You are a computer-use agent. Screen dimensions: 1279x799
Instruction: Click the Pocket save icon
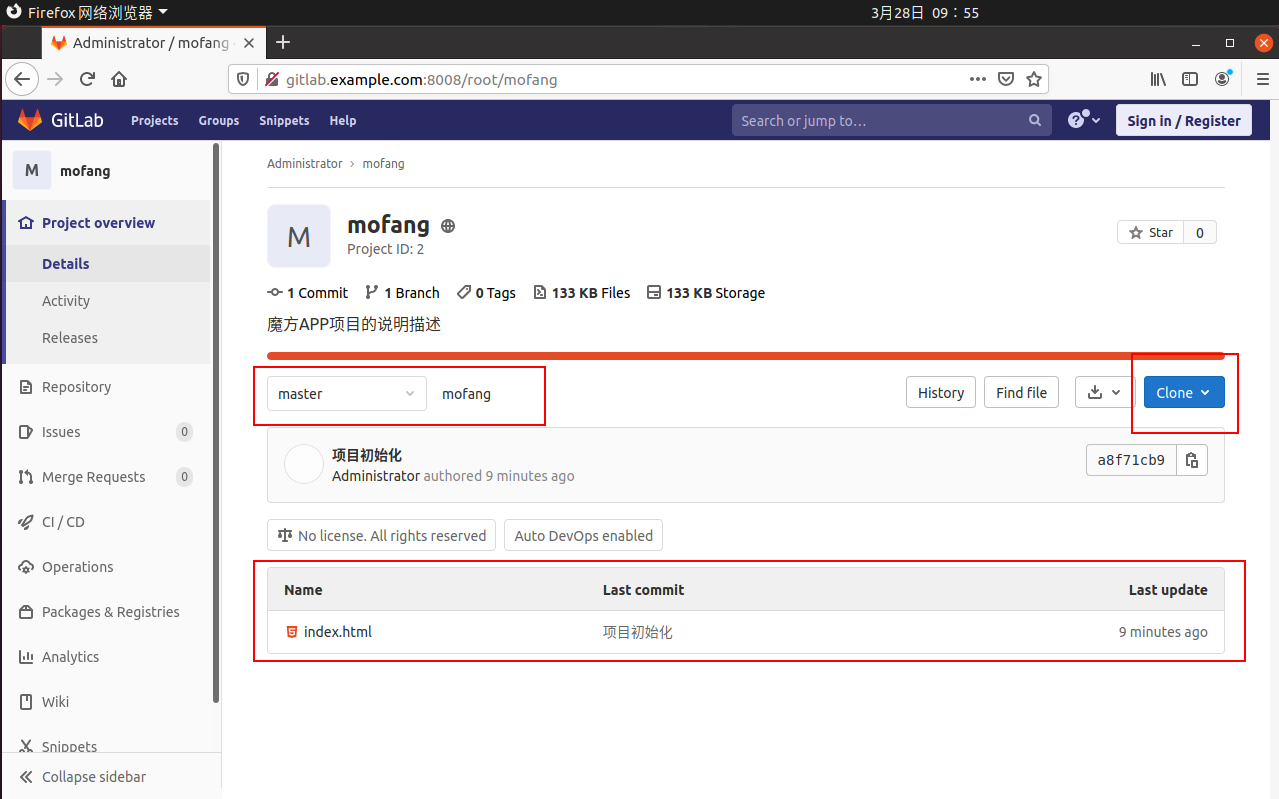(1007, 79)
